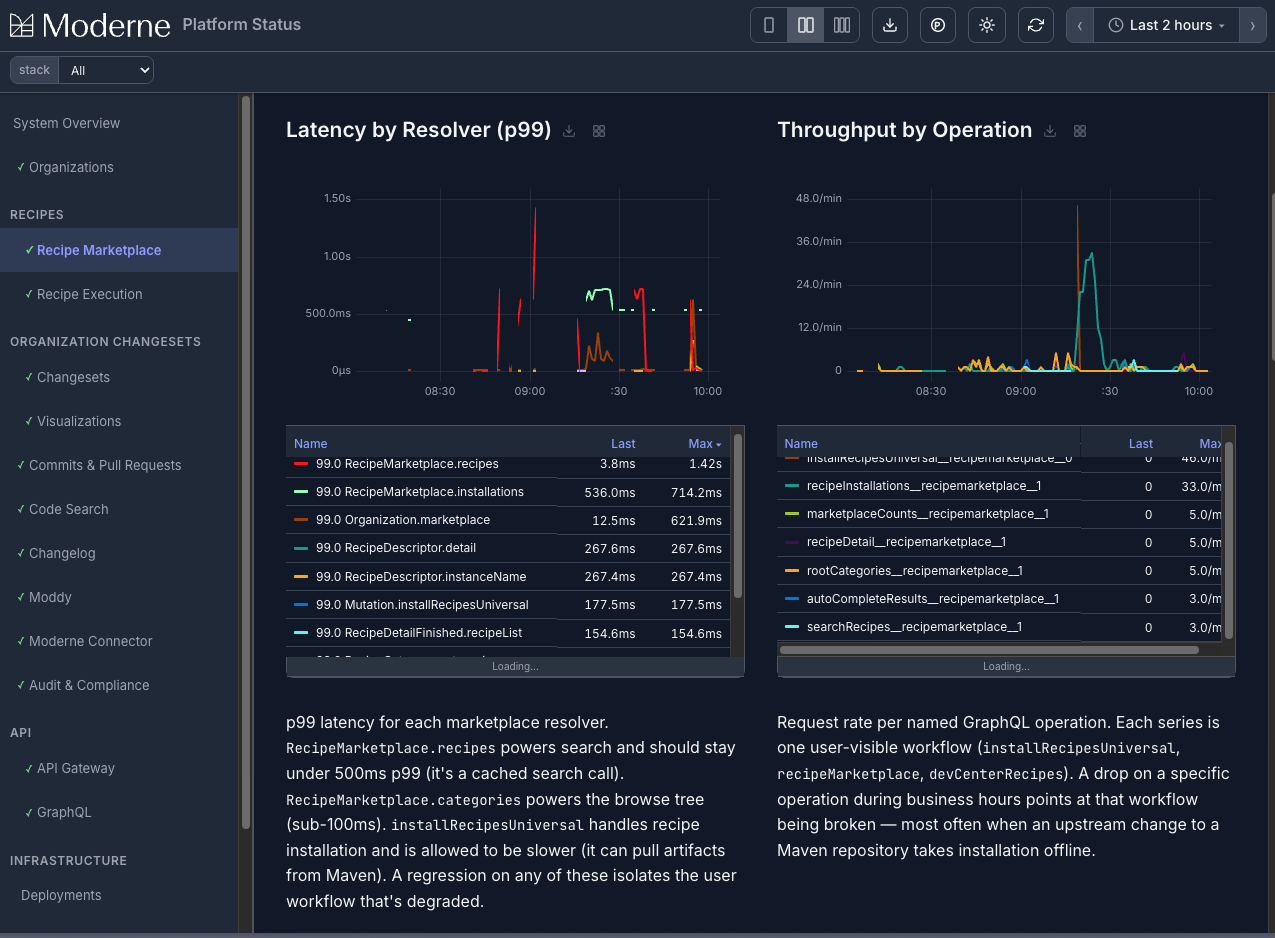
Task: Toggle the RecipeMarketplace.installations series
Action: coord(420,492)
